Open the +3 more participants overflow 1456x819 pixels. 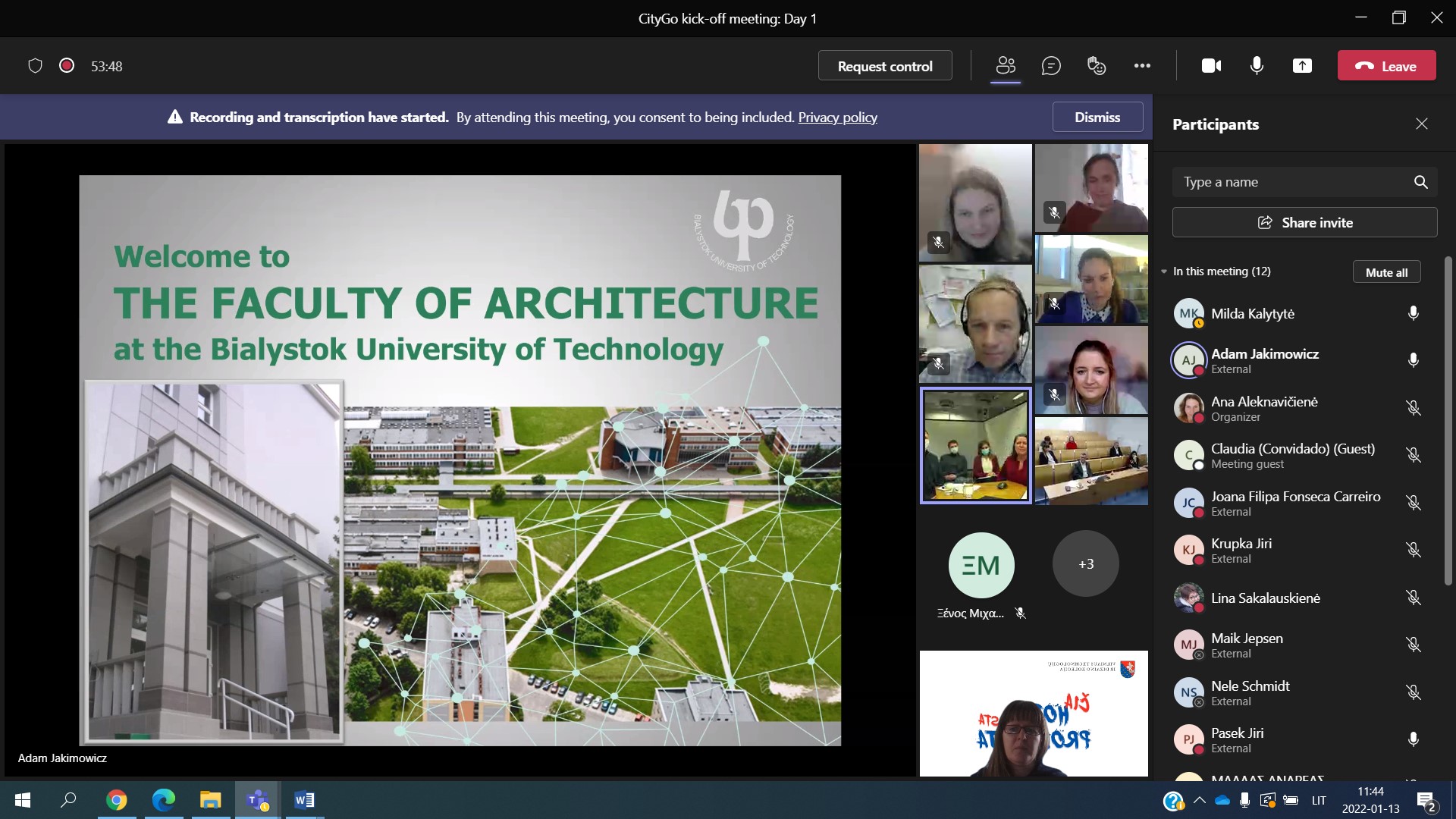click(1085, 563)
